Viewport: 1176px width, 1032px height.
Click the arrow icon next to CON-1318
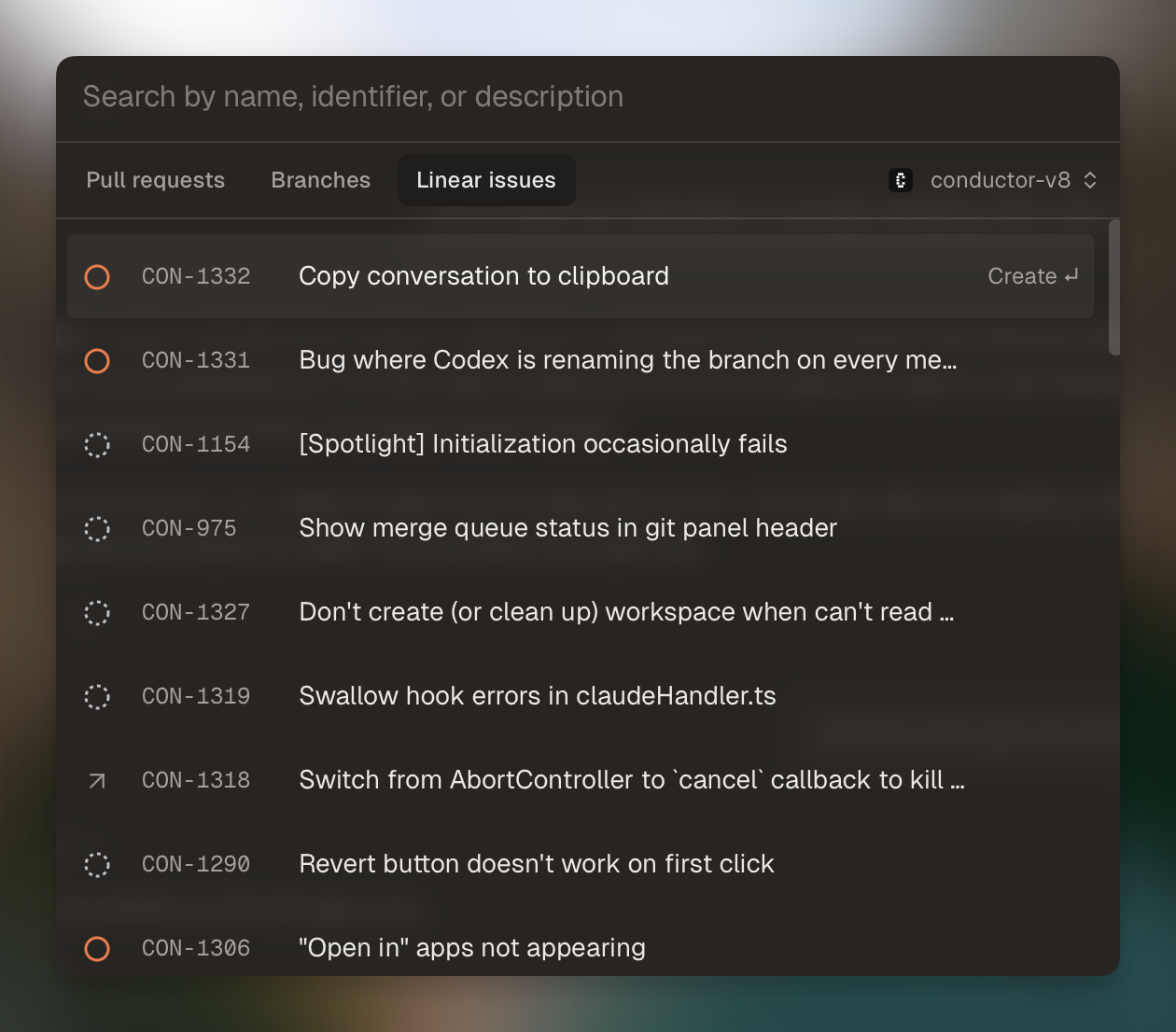(x=97, y=781)
